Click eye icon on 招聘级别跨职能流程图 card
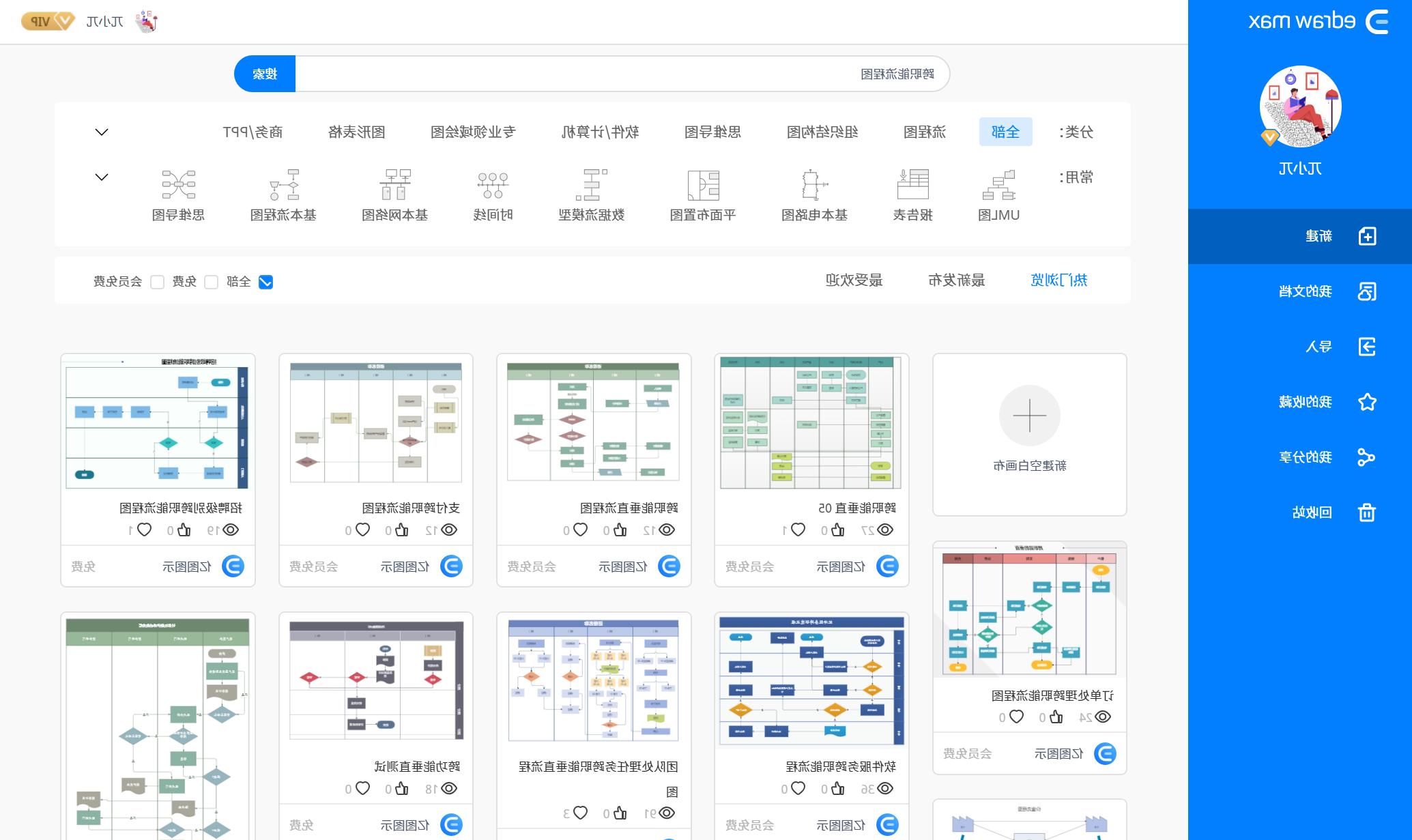The image size is (1412, 840). (x=231, y=530)
